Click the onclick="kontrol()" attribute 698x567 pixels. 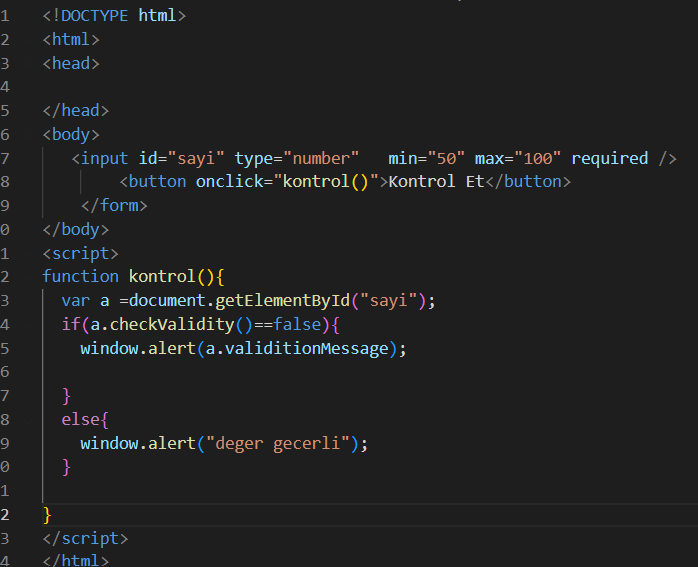tap(282, 182)
